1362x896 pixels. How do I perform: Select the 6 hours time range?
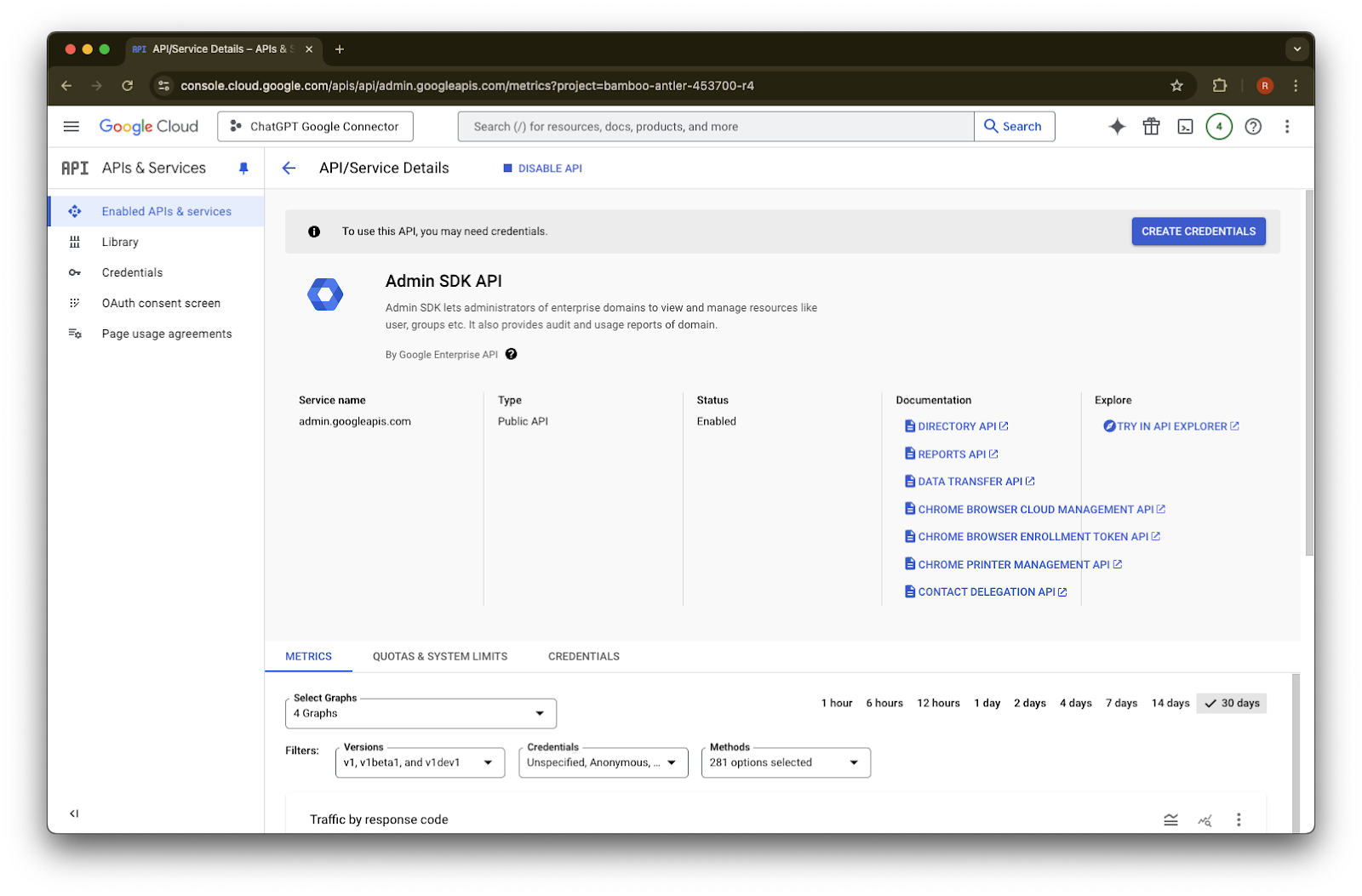(884, 703)
